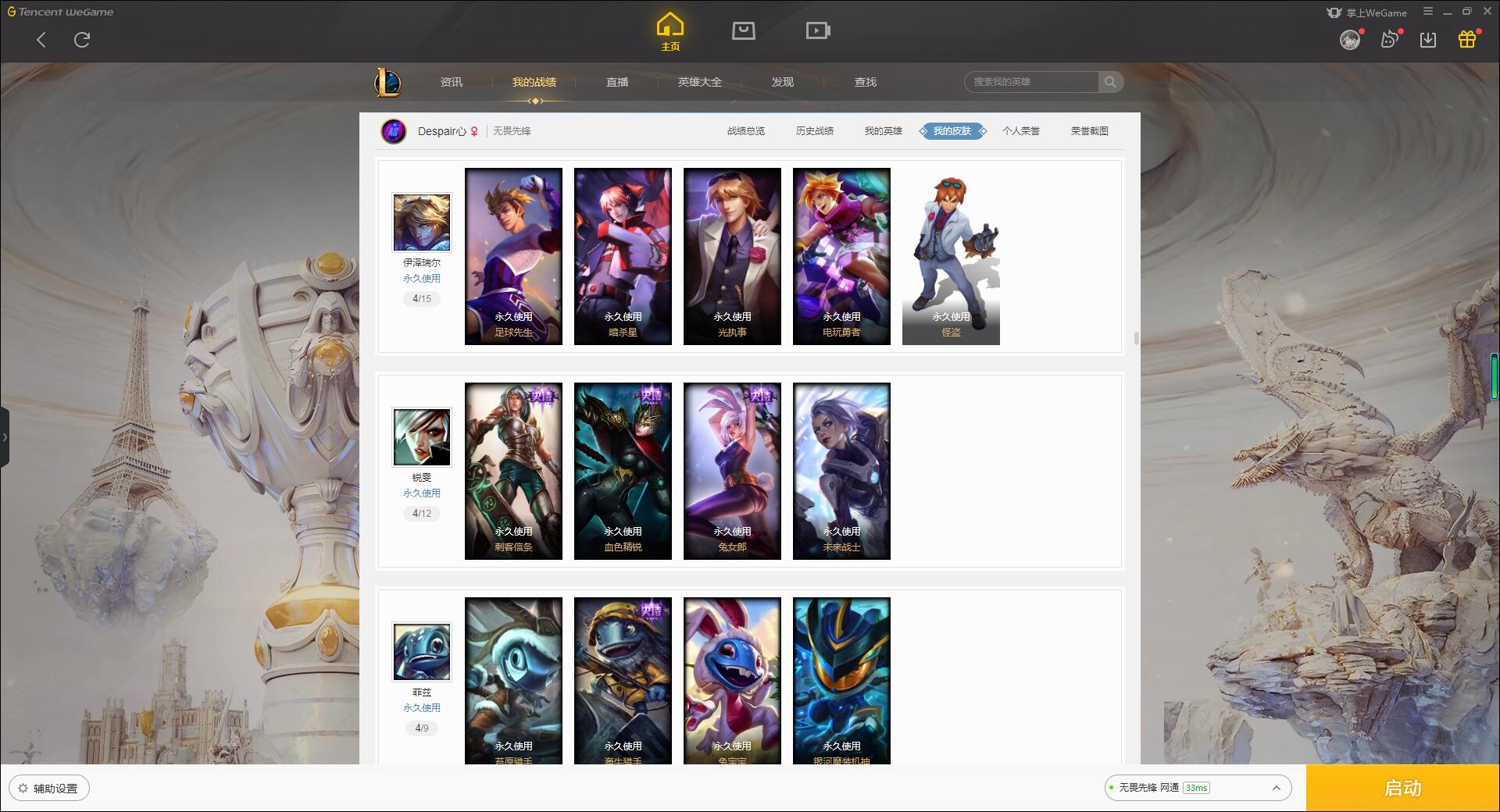
Task: Click the search magnifier button
Action: tap(1110, 82)
